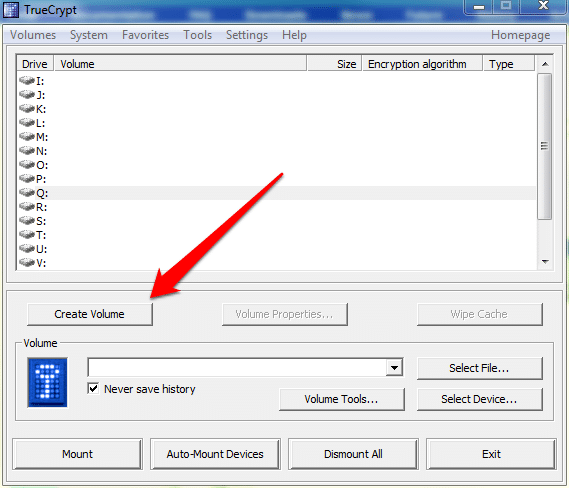
Task: Open the Volumes menu
Action: coord(33,35)
